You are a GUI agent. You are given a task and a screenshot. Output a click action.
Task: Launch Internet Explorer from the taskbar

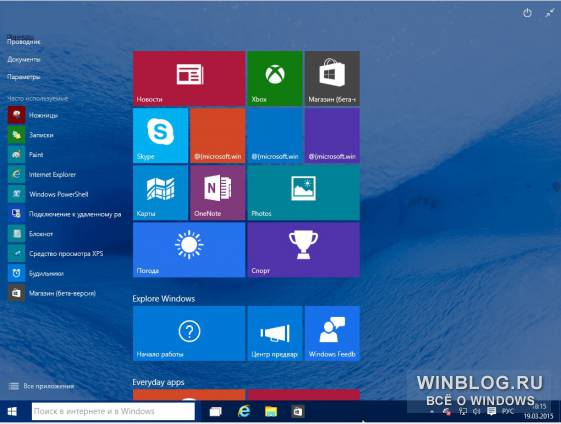click(244, 411)
